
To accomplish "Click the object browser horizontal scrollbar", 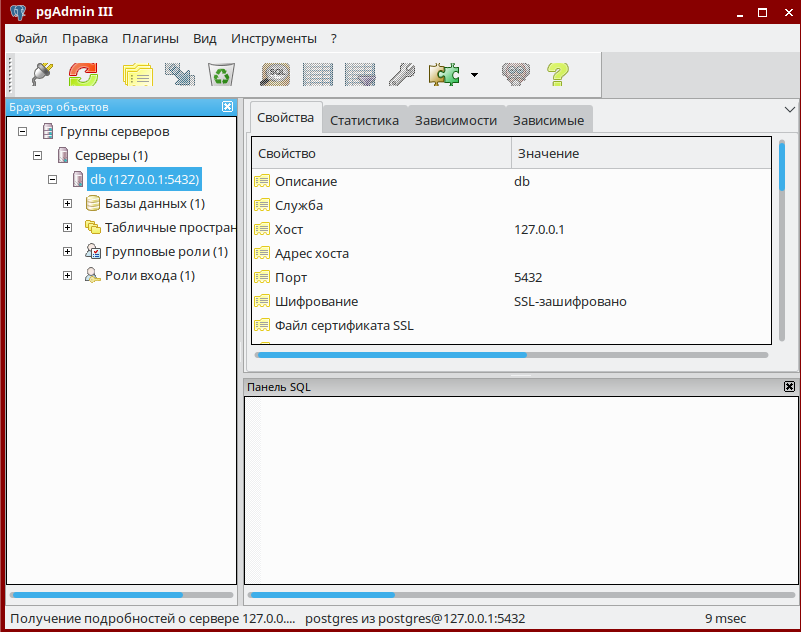I will tap(122, 595).
